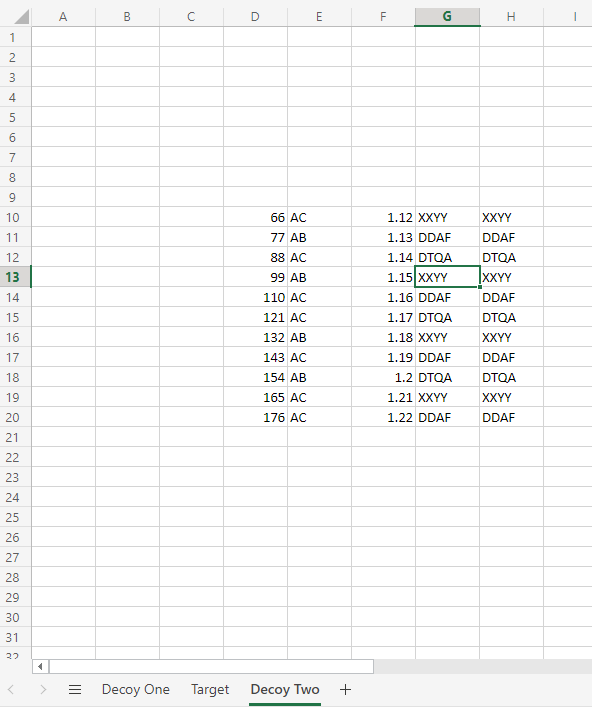Click cell with value 165
This screenshot has width=592, height=707.
coord(256,397)
